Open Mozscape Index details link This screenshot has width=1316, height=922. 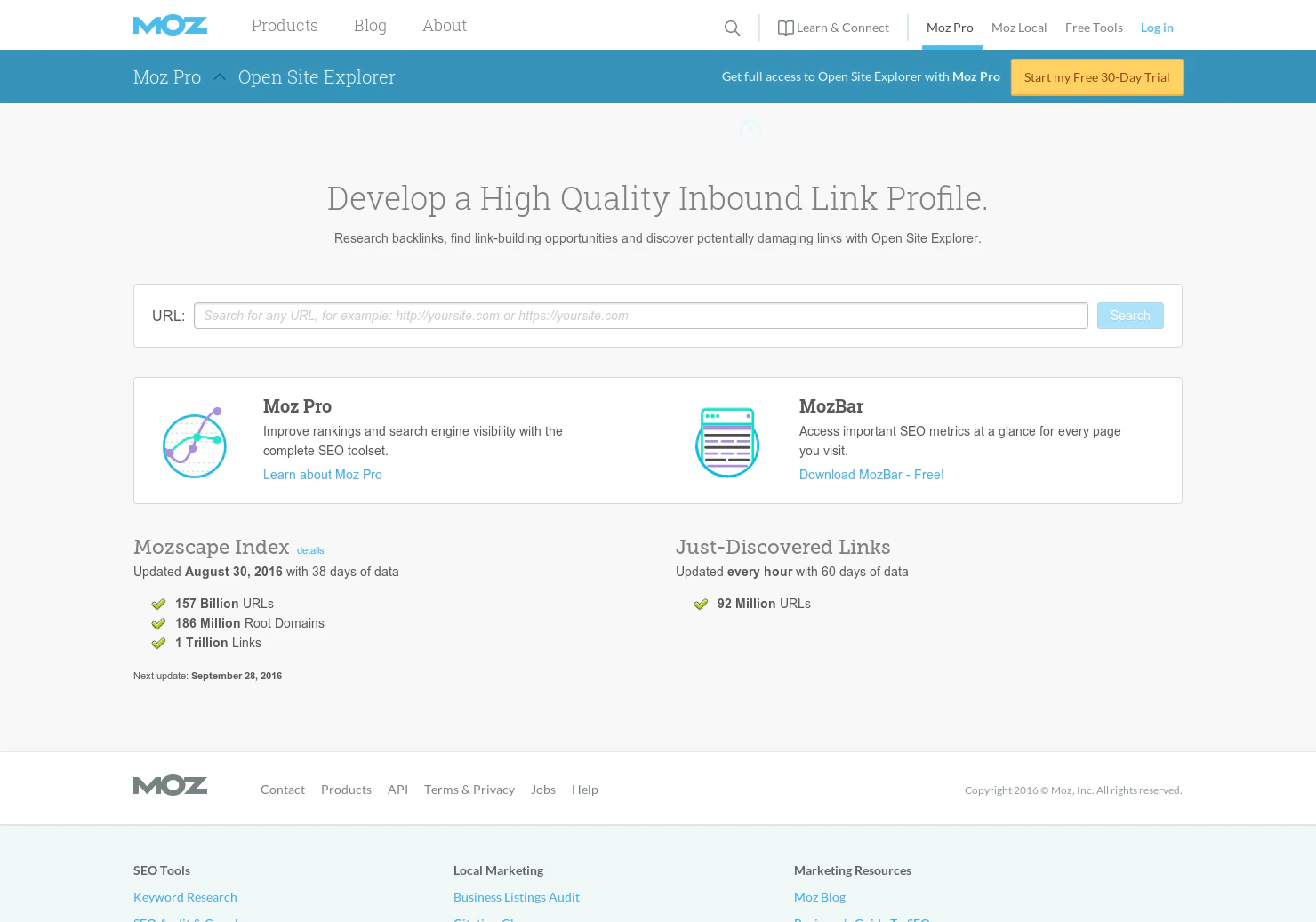point(310,551)
